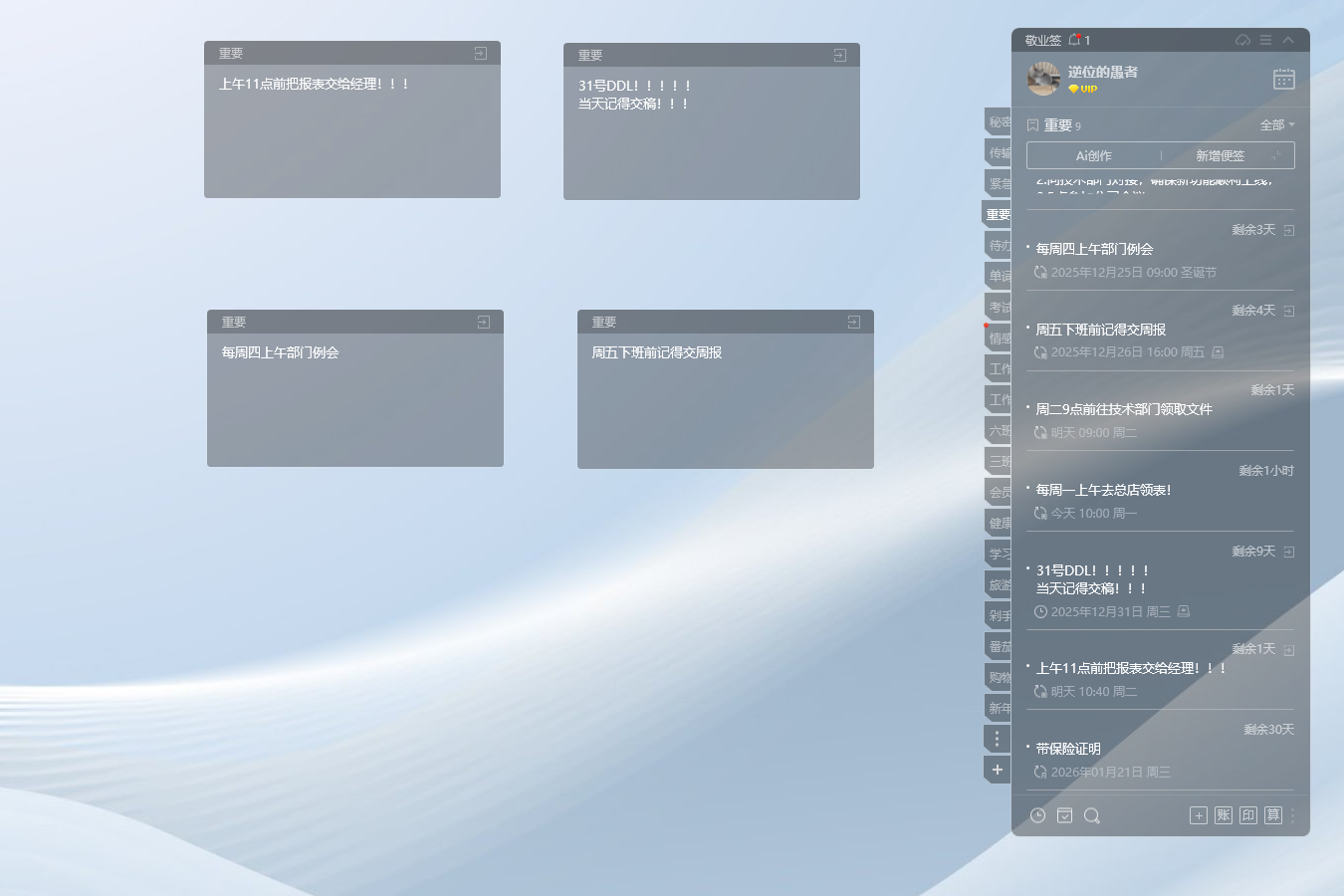Screen dimensions: 1344x896
Task: Toggle desktop pin for 每周四上午部门例会 list item
Action: click(x=1288, y=230)
